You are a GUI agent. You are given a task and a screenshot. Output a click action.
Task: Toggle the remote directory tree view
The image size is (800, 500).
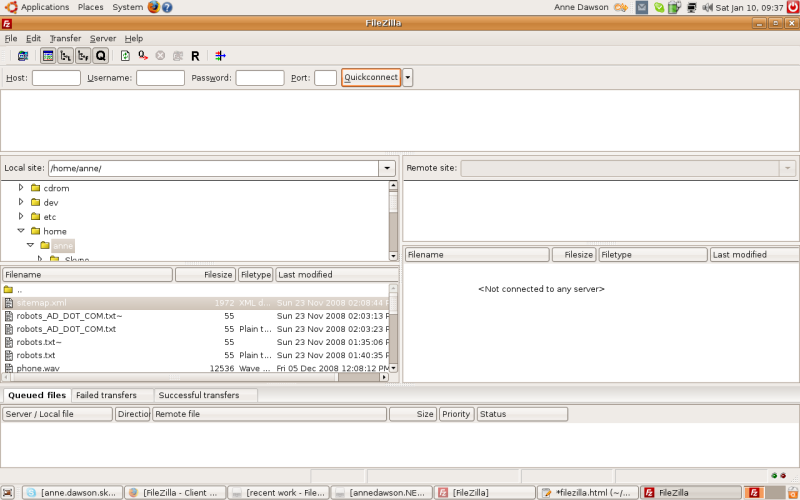[83, 56]
